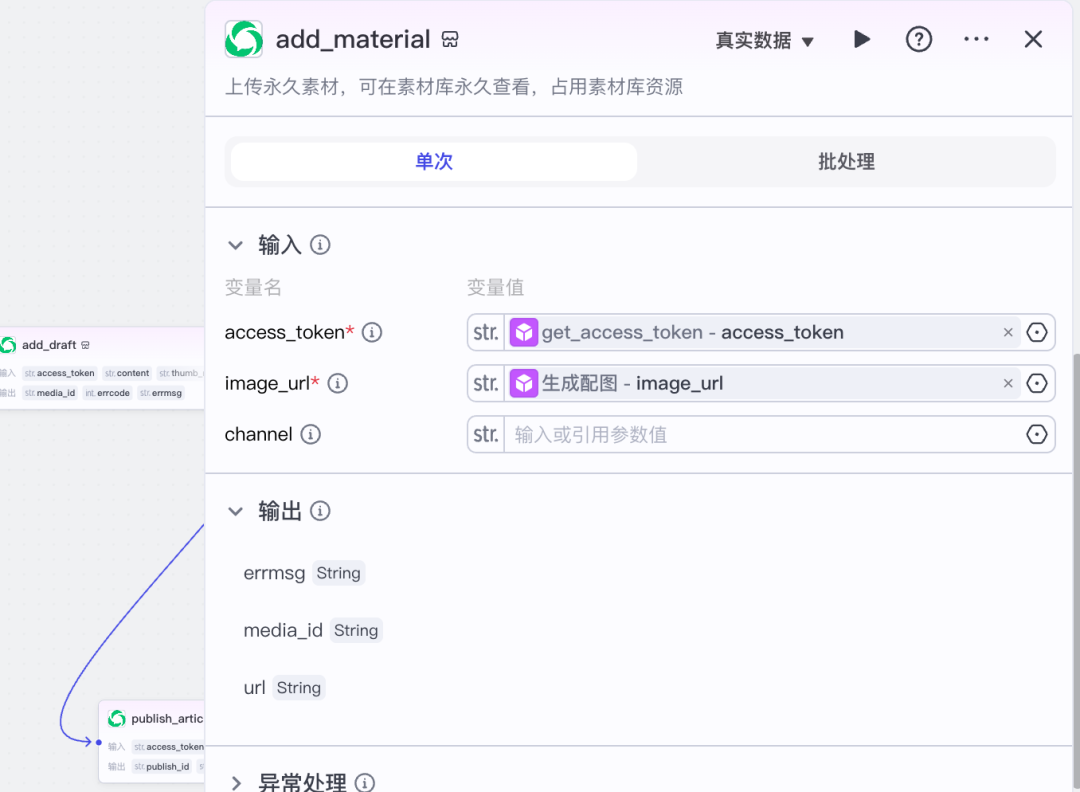Click purple cube icon of get_access_token reference
Viewport: 1080px width, 792px height.
pos(523,333)
